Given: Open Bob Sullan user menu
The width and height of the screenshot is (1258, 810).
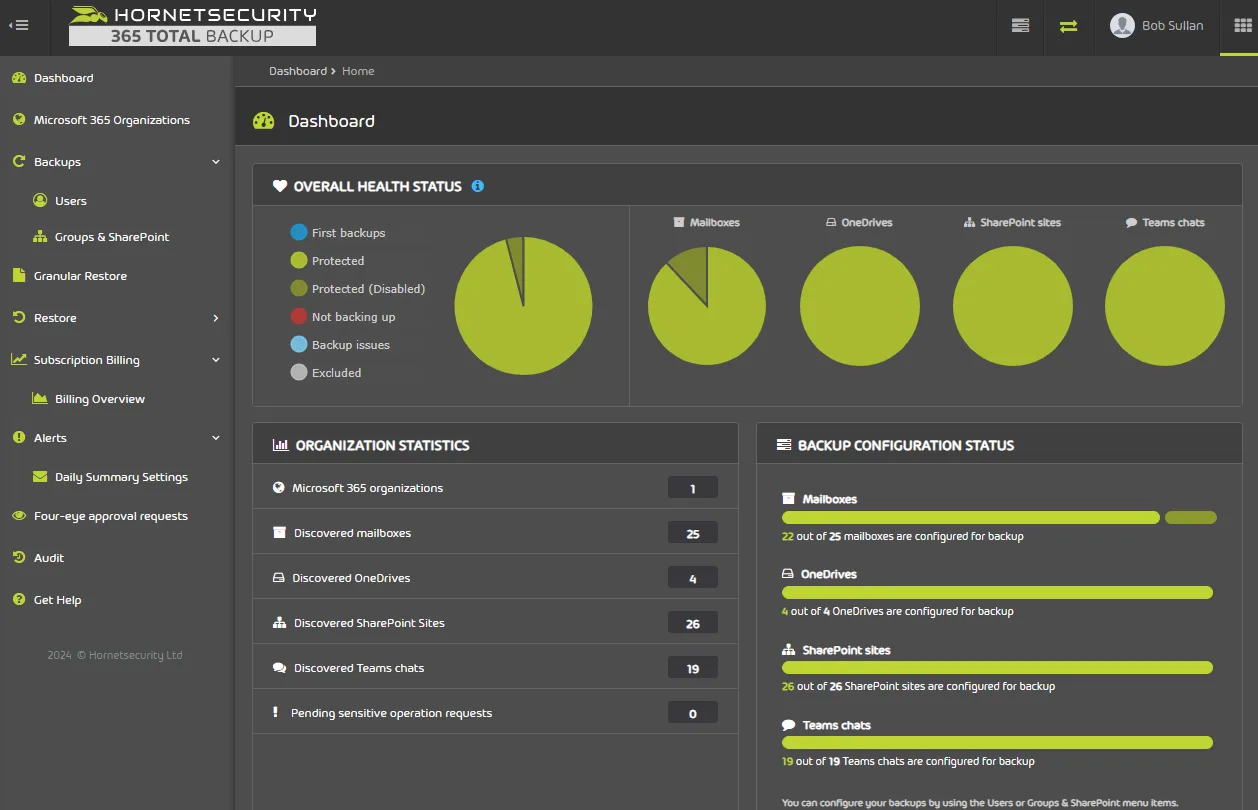Looking at the screenshot, I should (1157, 26).
